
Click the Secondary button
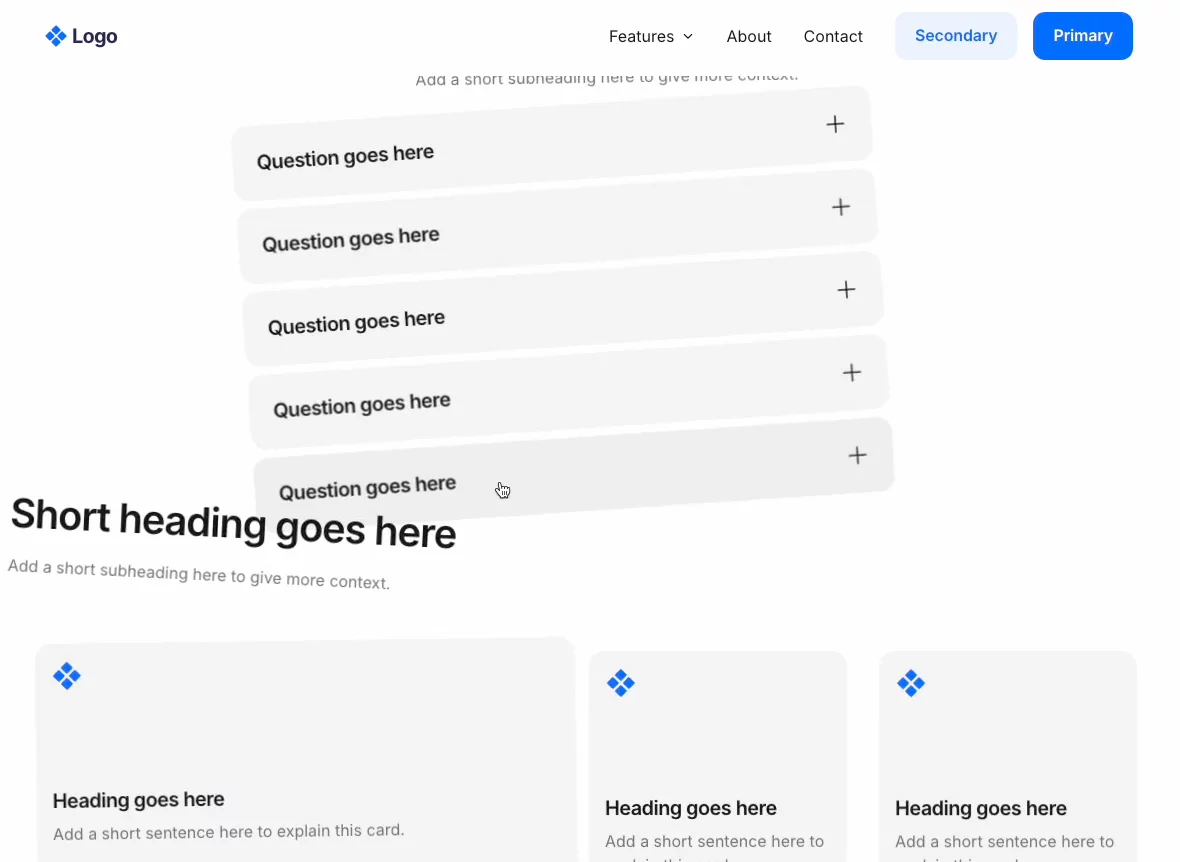pos(956,35)
